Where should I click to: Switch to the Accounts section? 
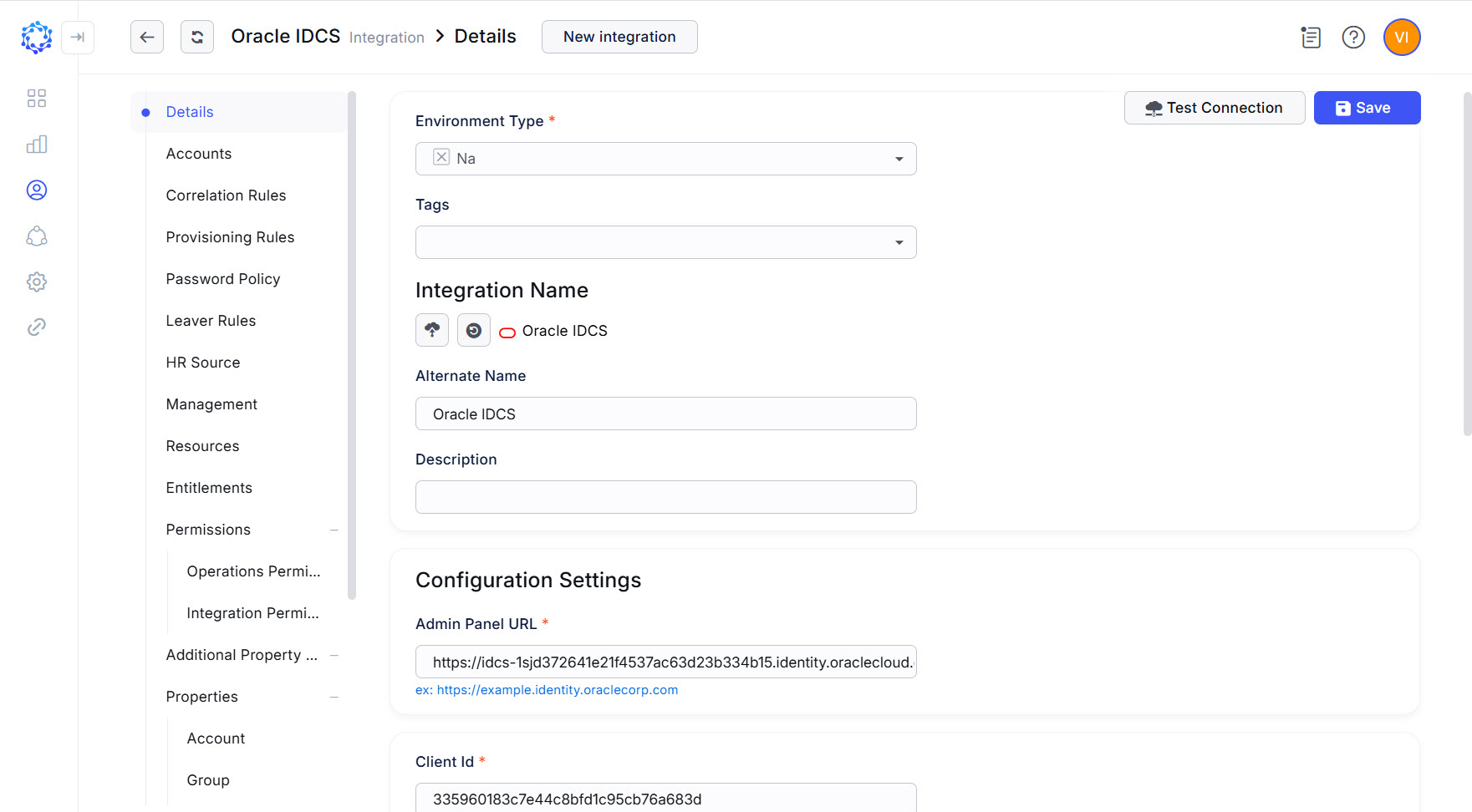199,154
